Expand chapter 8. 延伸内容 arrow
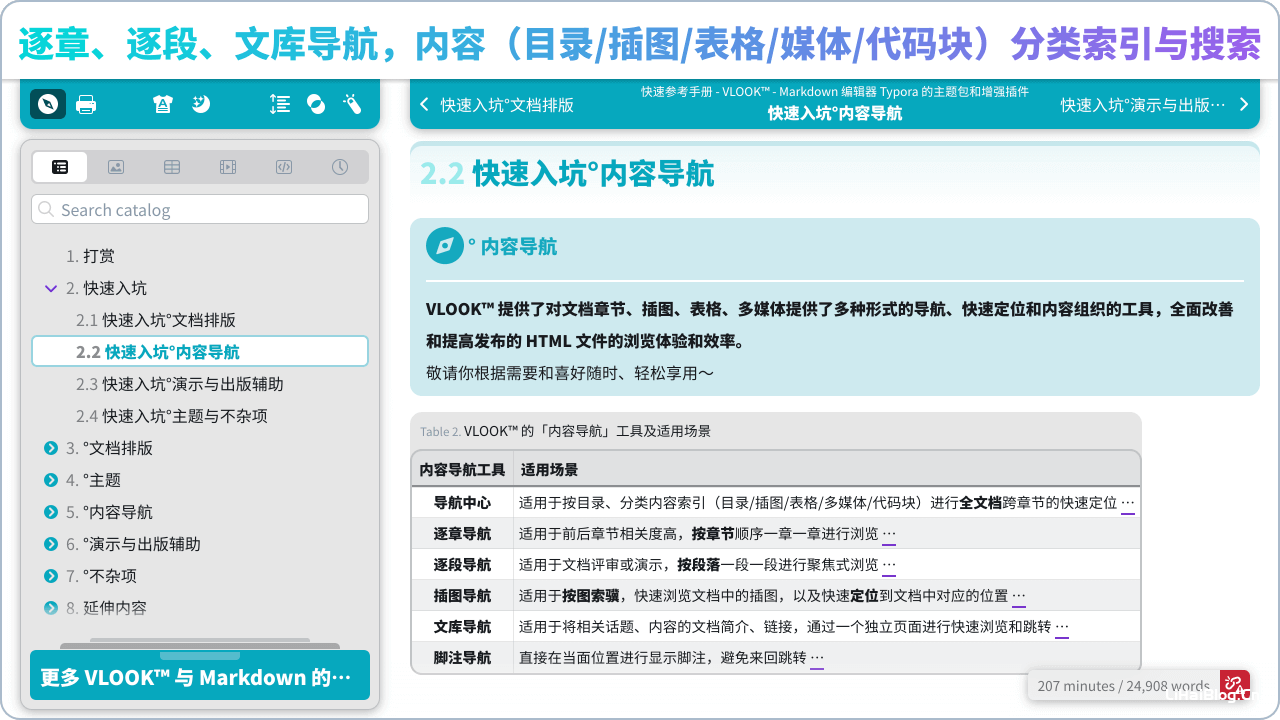Screen dimensions: 1280x720 (x=51, y=608)
